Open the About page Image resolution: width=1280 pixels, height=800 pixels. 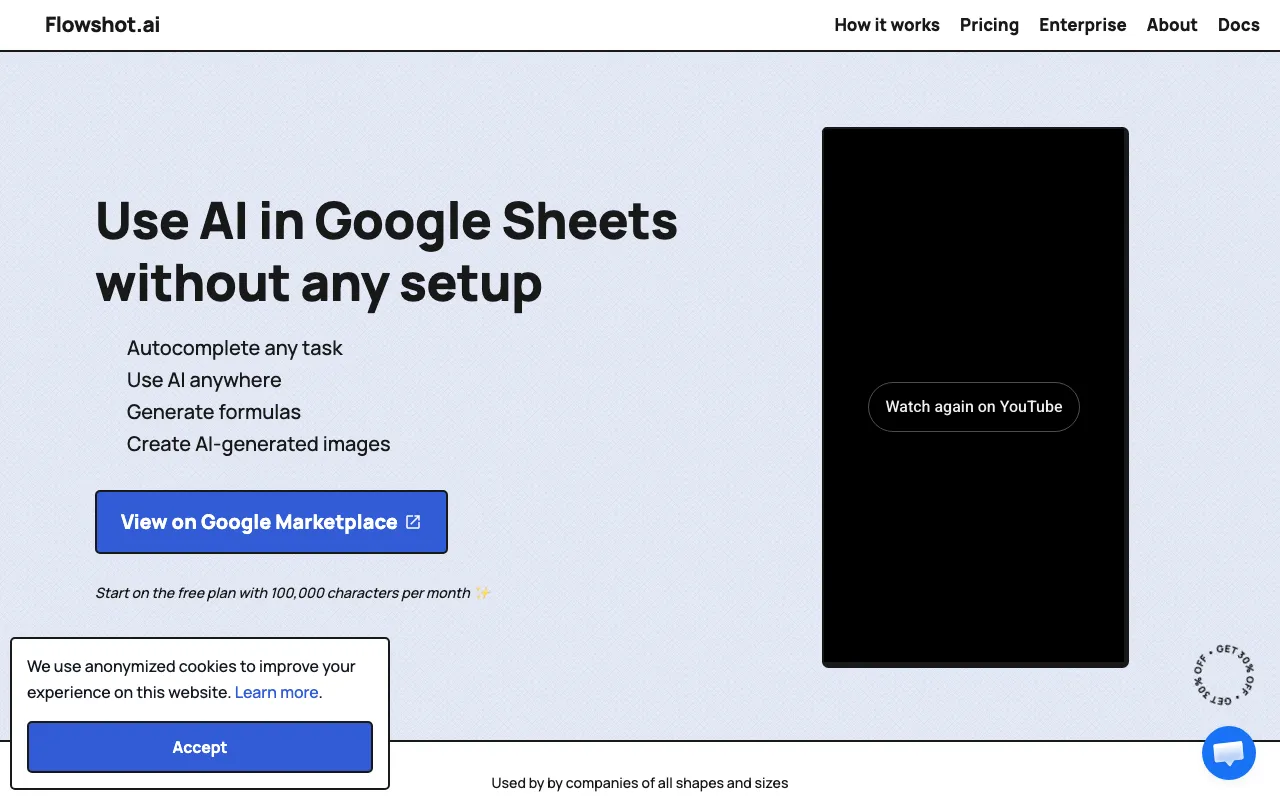pos(1172,25)
